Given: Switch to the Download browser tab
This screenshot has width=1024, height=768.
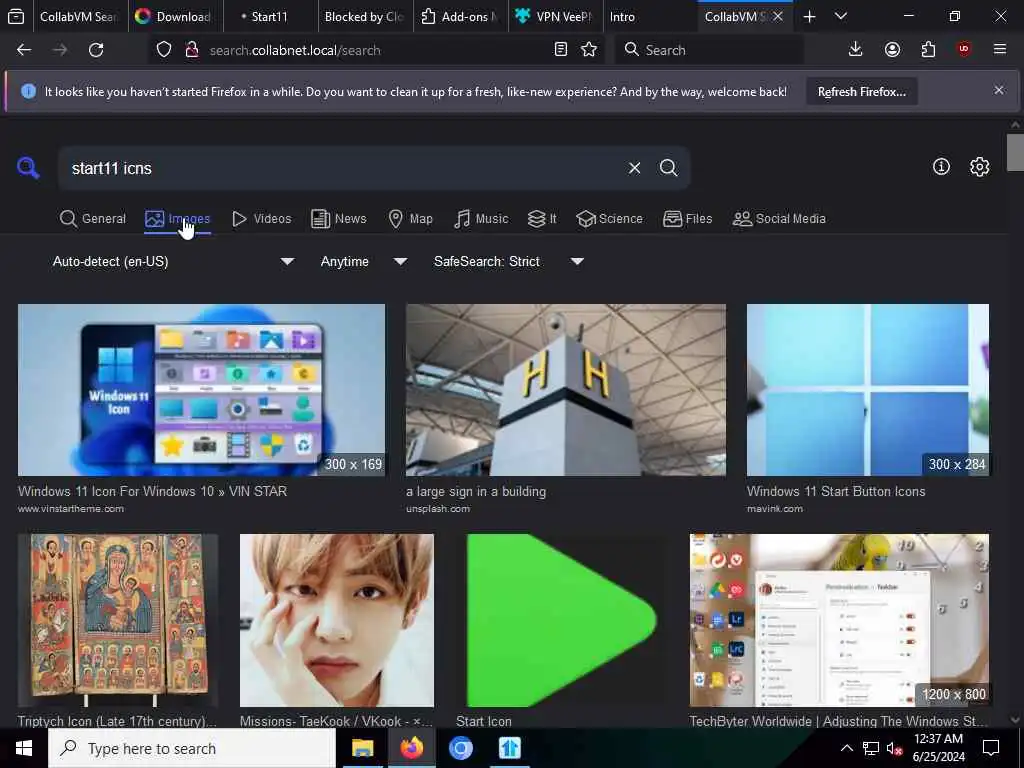Looking at the screenshot, I should [x=175, y=16].
